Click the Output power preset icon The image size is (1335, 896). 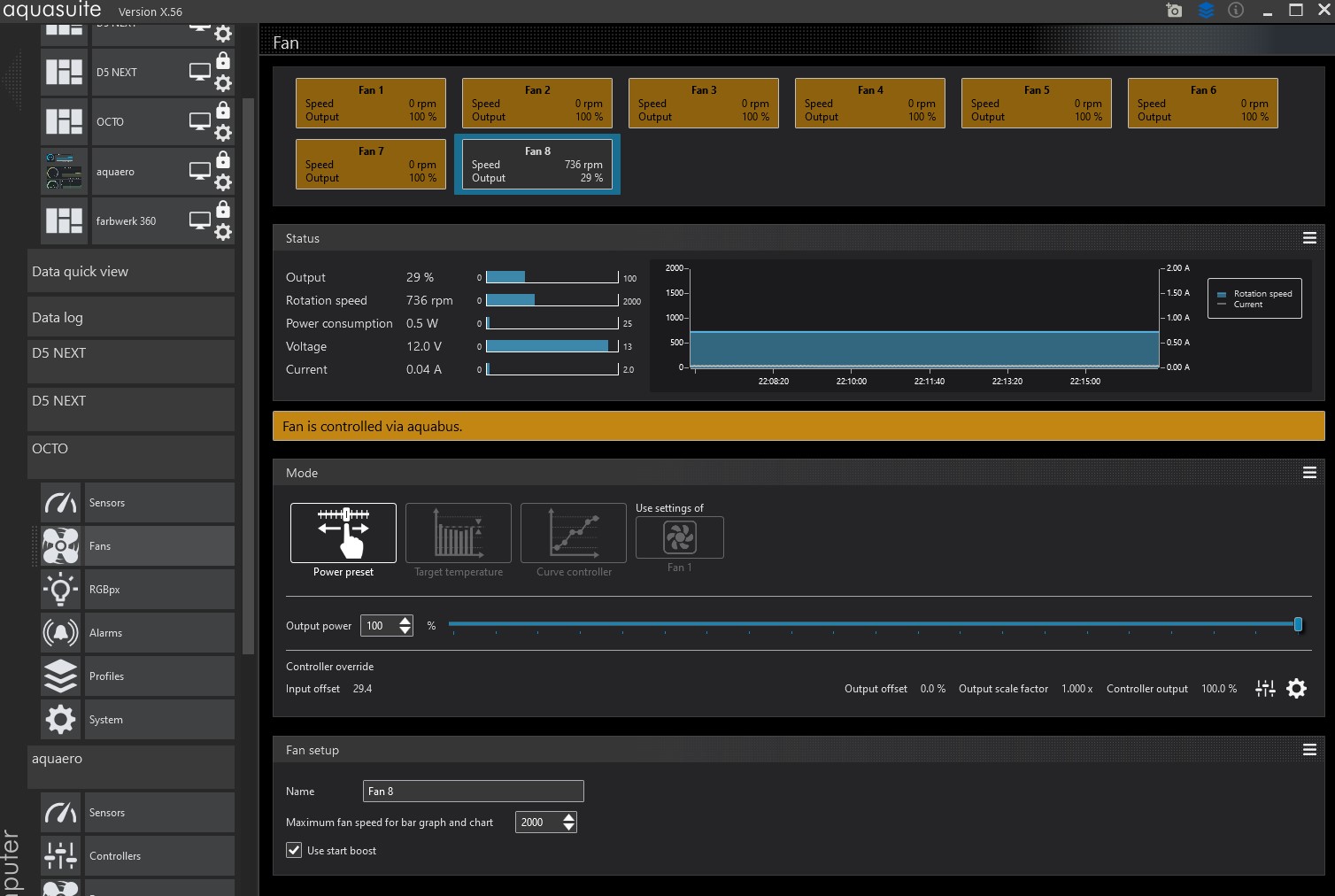(343, 533)
